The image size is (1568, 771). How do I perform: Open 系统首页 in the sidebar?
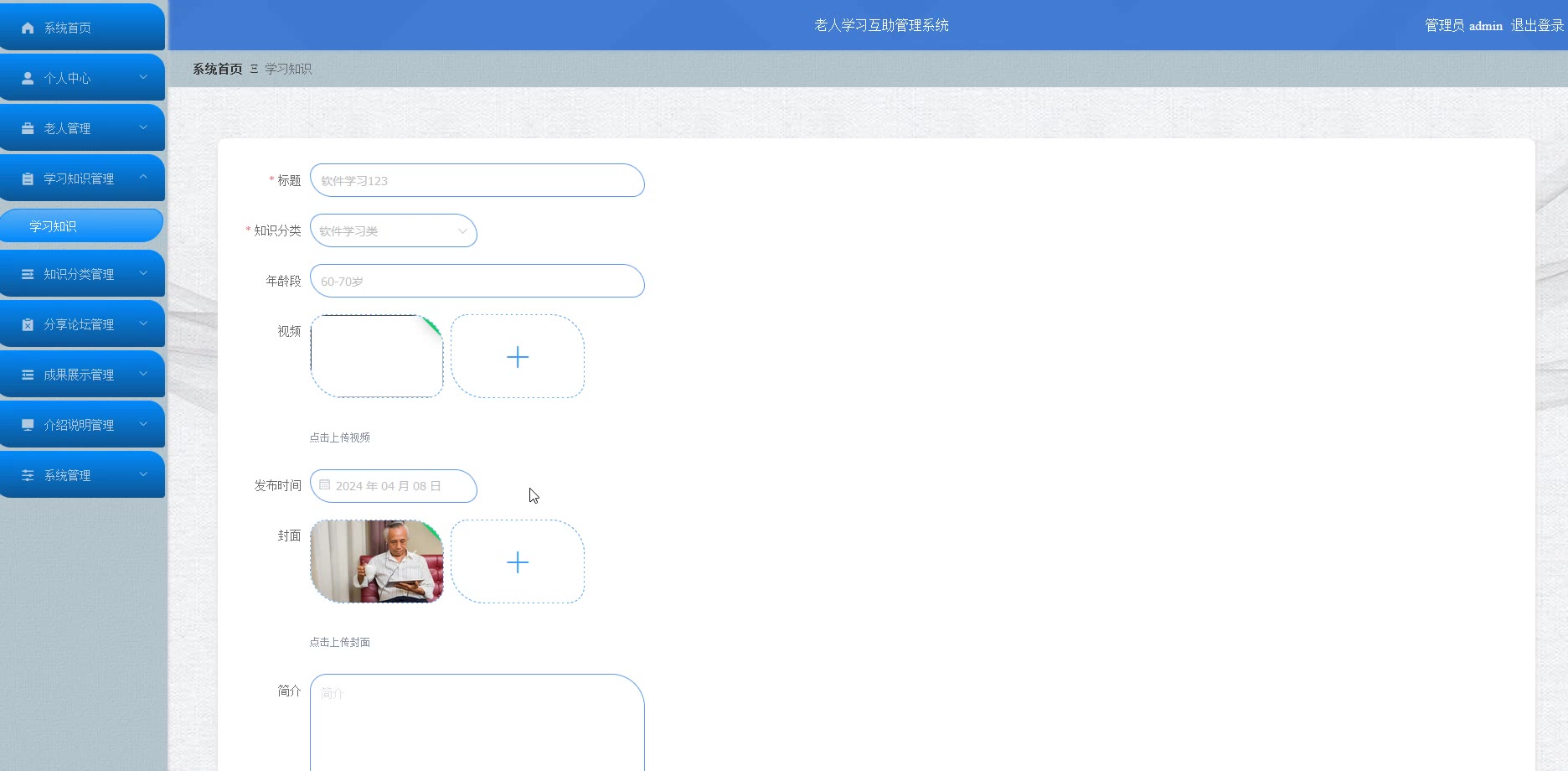[82, 27]
